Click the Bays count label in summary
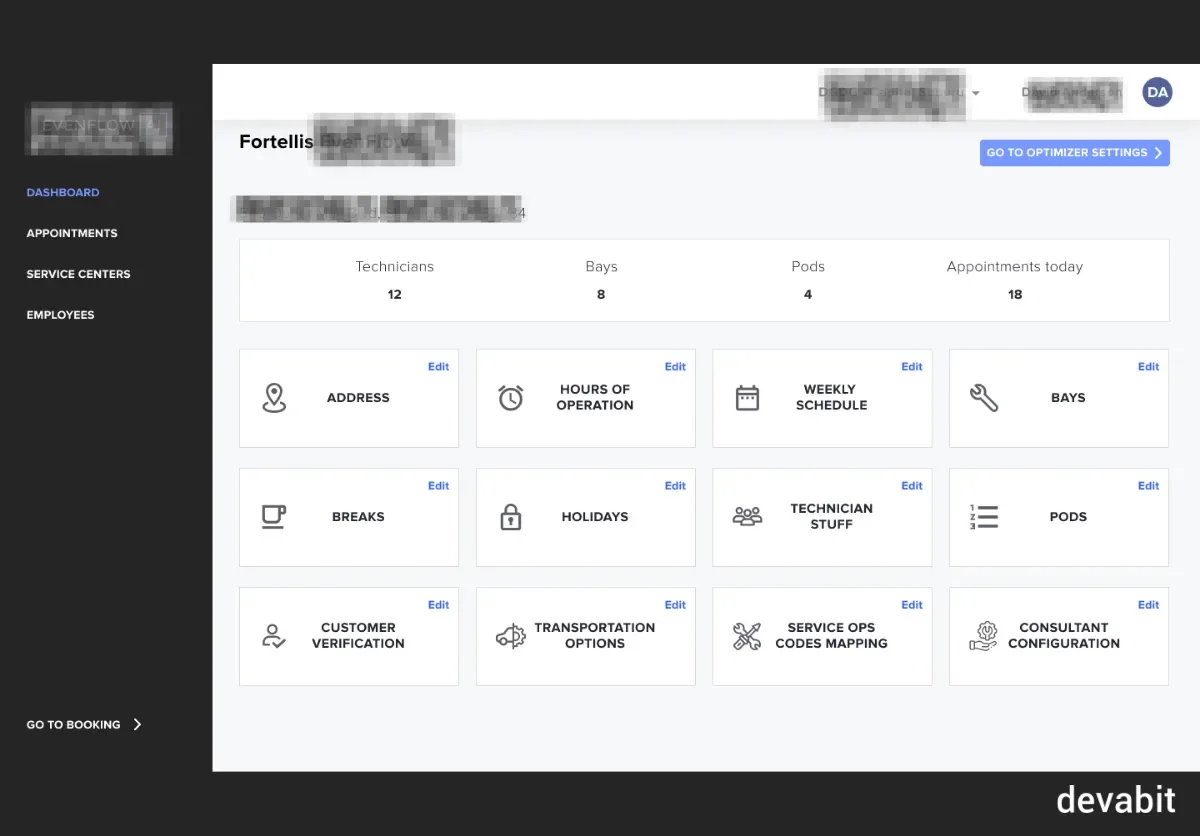Image resolution: width=1200 pixels, height=836 pixels. pyautogui.click(x=601, y=267)
